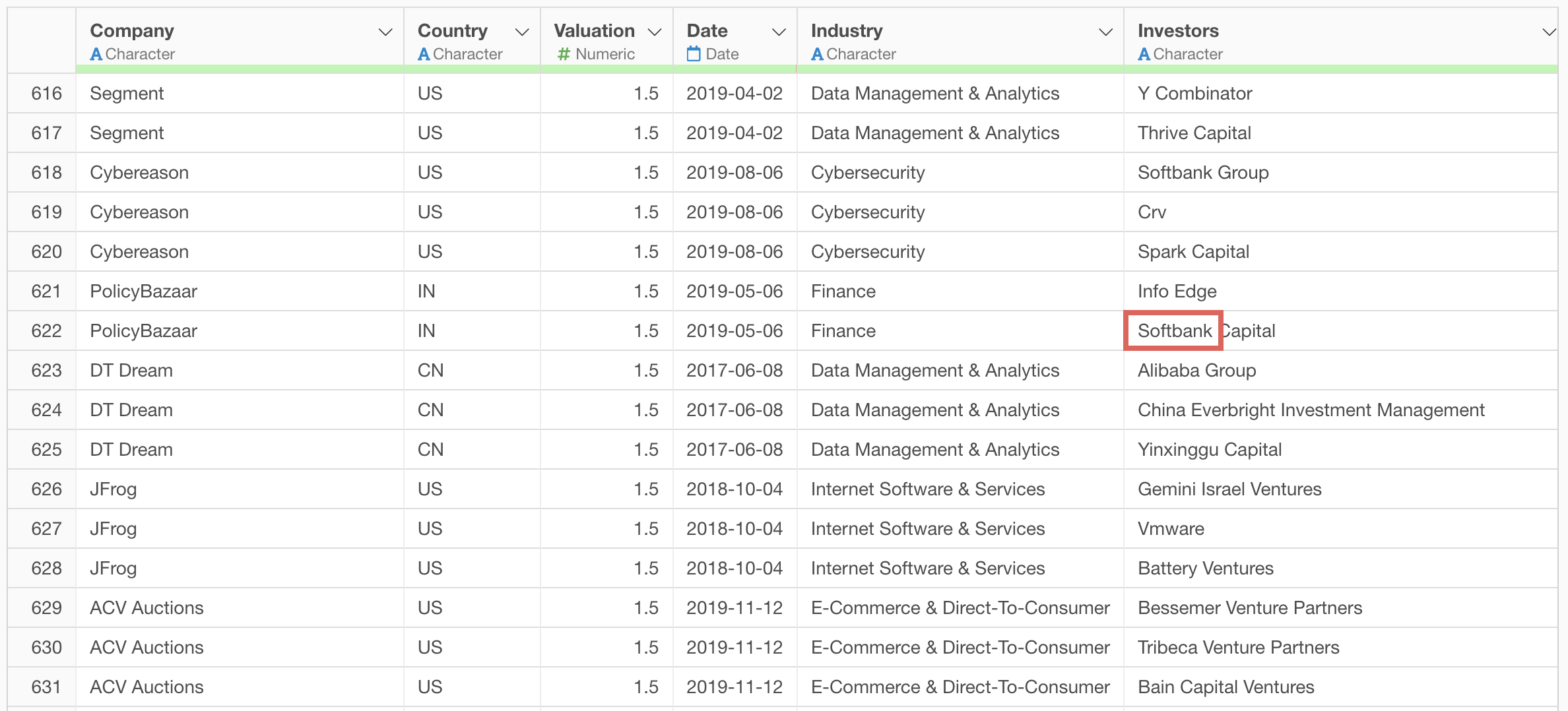Click the Crv investor cell
The width and height of the screenshot is (1568, 711).
[x=1341, y=212]
